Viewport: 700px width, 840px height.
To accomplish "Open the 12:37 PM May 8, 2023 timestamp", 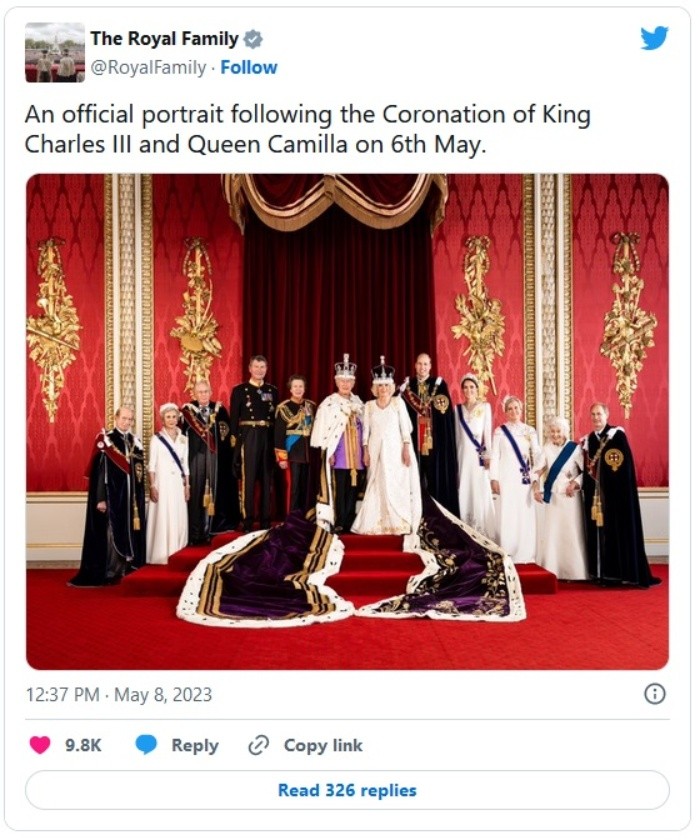I will point(119,695).
